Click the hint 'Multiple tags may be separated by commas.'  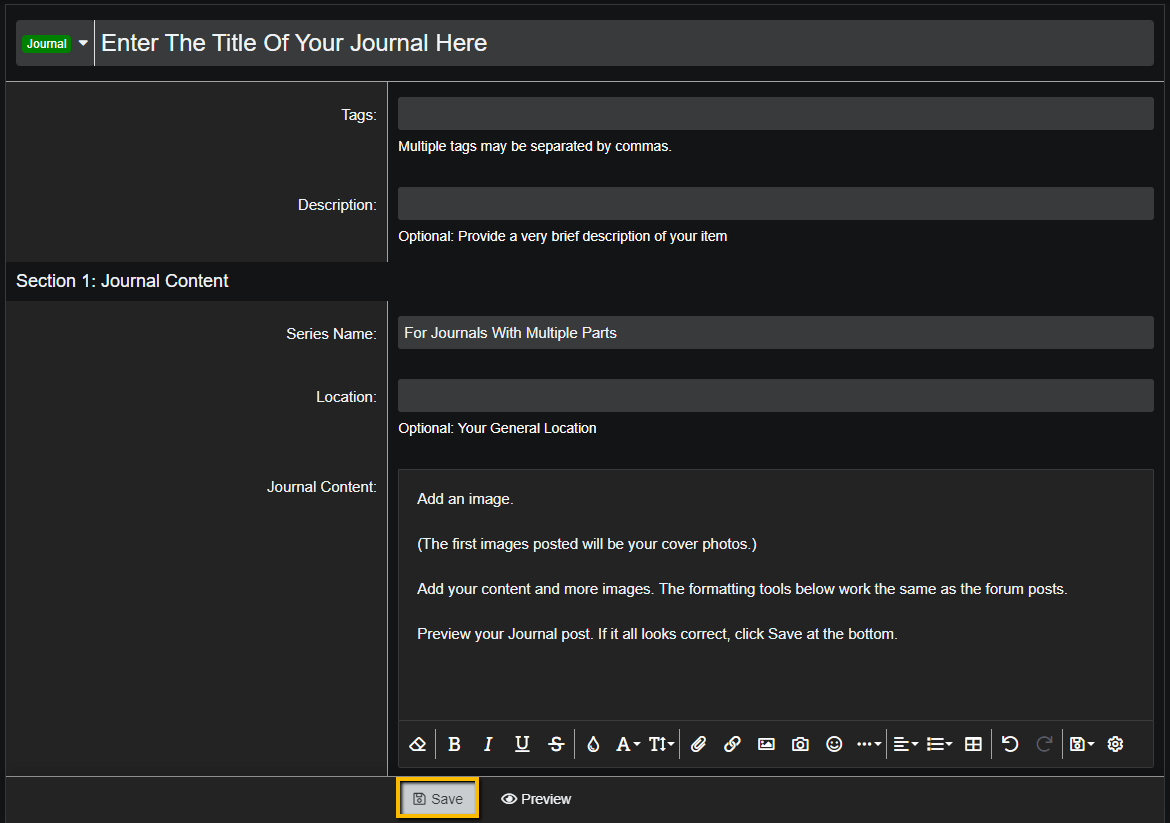[x=535, y=146]
